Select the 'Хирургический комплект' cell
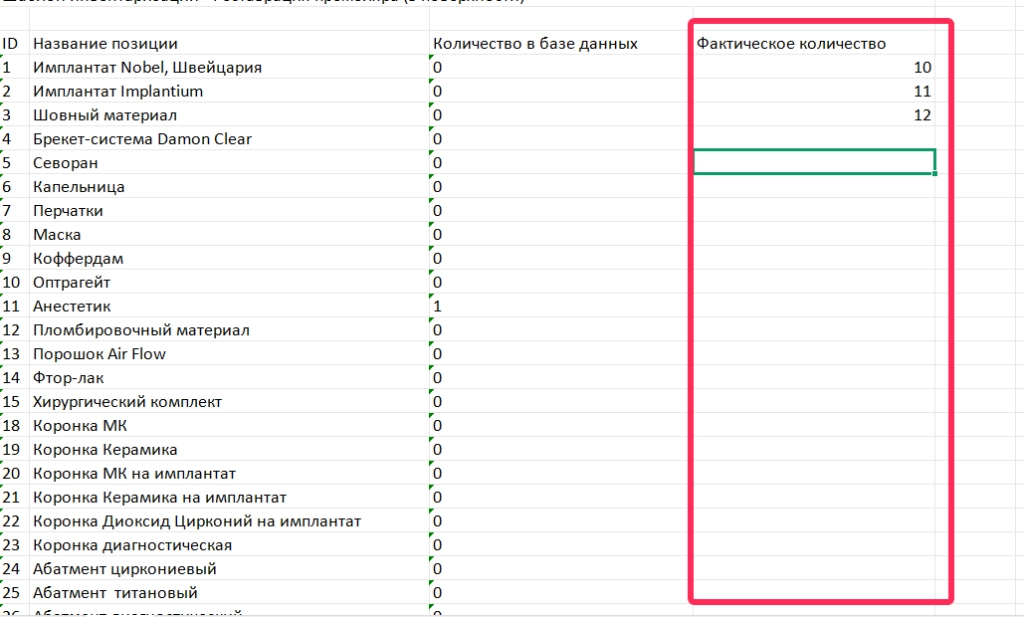This screenshot has width=1024, height=617. (127, 402)
